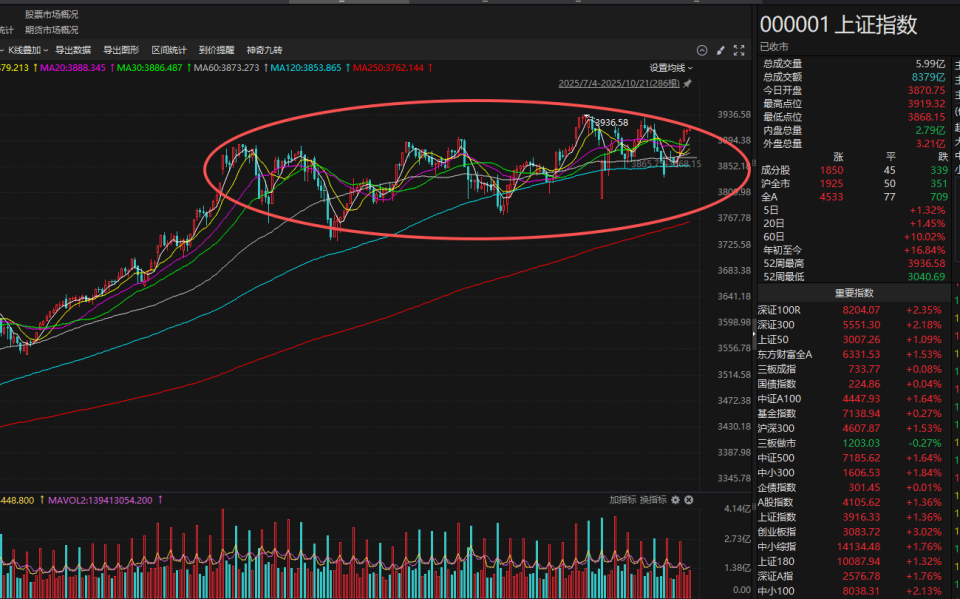This screenshot has height=599, width=960.
Task: Open 企债指数 index row
Action: [853, 488]
